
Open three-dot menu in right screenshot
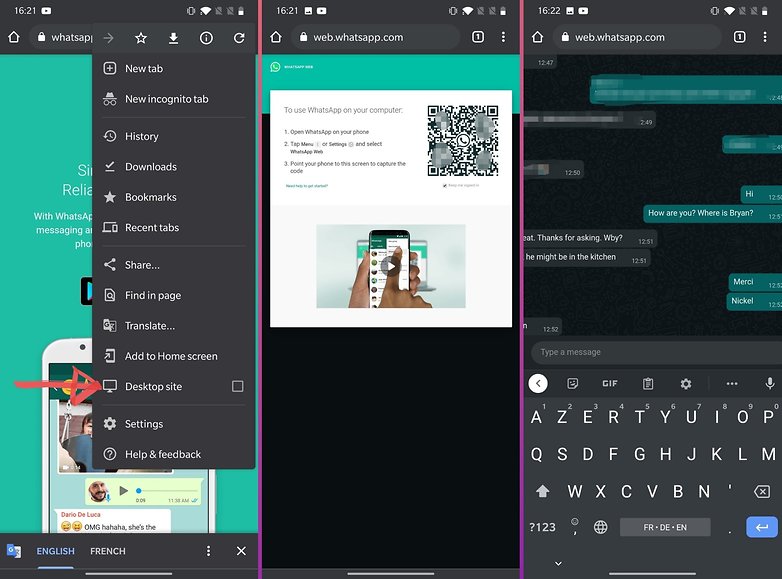[x=765, y=37]
